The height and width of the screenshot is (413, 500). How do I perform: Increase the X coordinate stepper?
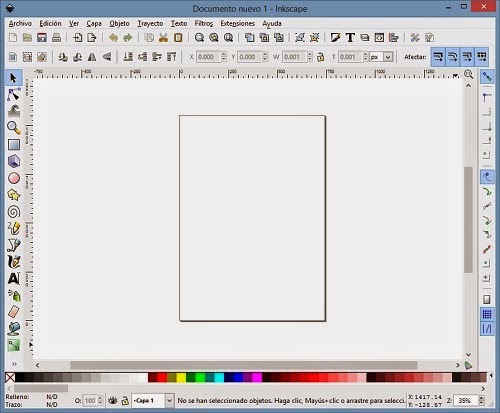coord(224,54)
